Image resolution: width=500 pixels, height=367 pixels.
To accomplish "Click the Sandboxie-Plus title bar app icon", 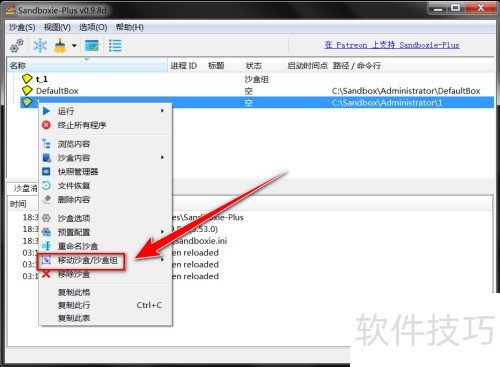I will (x=10, y=10).
